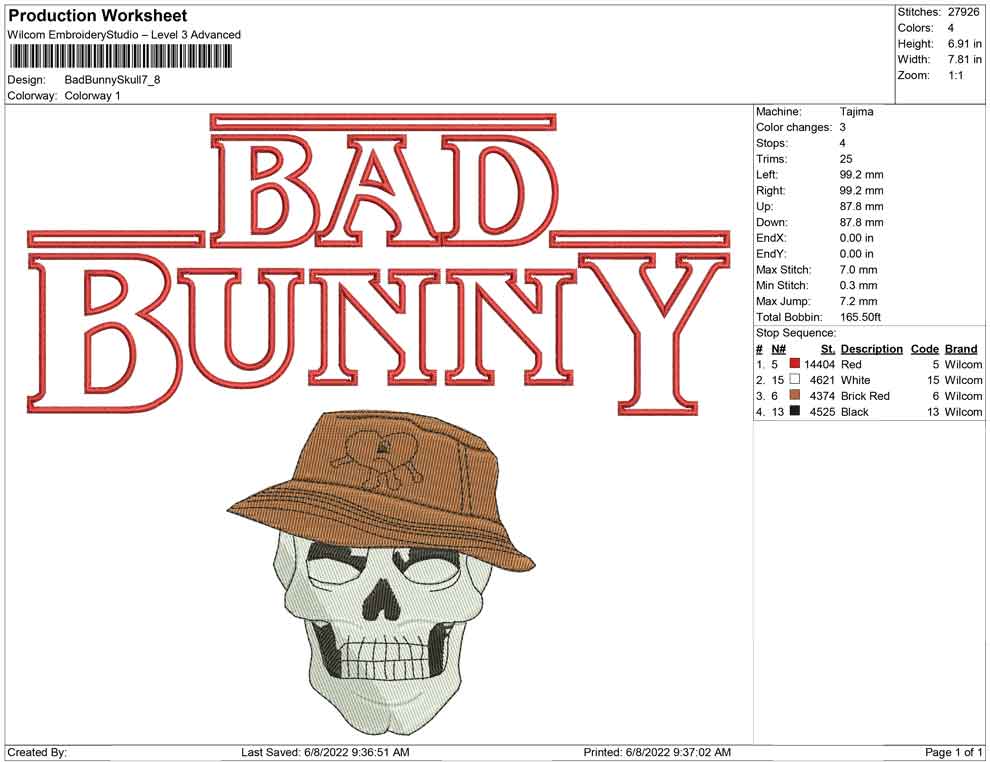Click the Wilcom brand in the Black row
Viewport: 990px width, 762px height.
963,412
